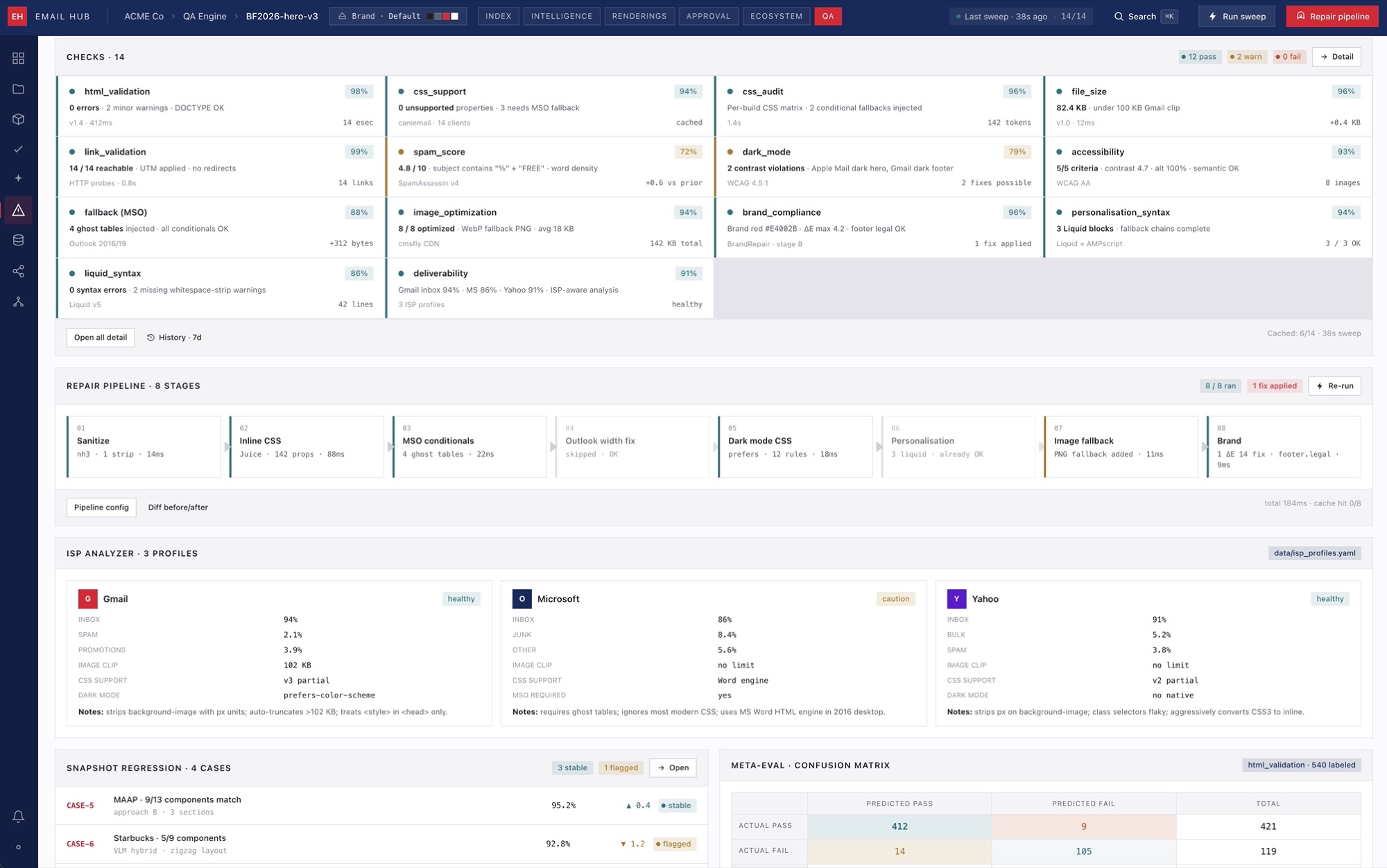Select the gray brand color swatch
1387x868 pixels.
[438, 16]
